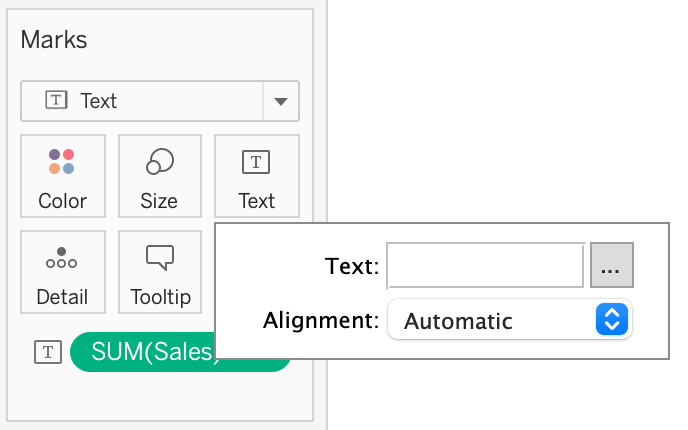Screen dimensions: 688x430
Task: Click the ellipsis button to edit text
Action: point(612,266)
